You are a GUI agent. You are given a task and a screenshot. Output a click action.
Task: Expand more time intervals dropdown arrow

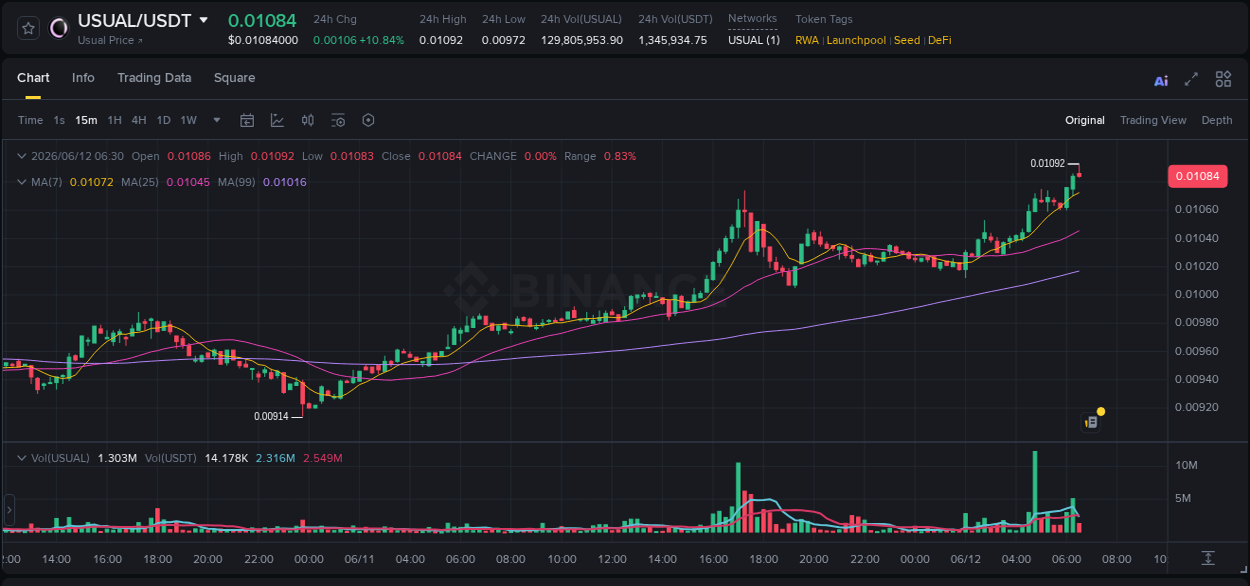tap(217, 120)
